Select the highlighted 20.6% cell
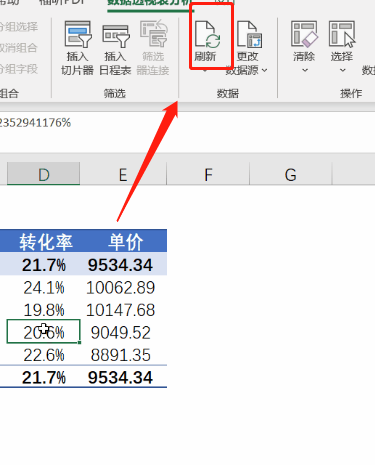375x465 pixels. click(44, 332)
